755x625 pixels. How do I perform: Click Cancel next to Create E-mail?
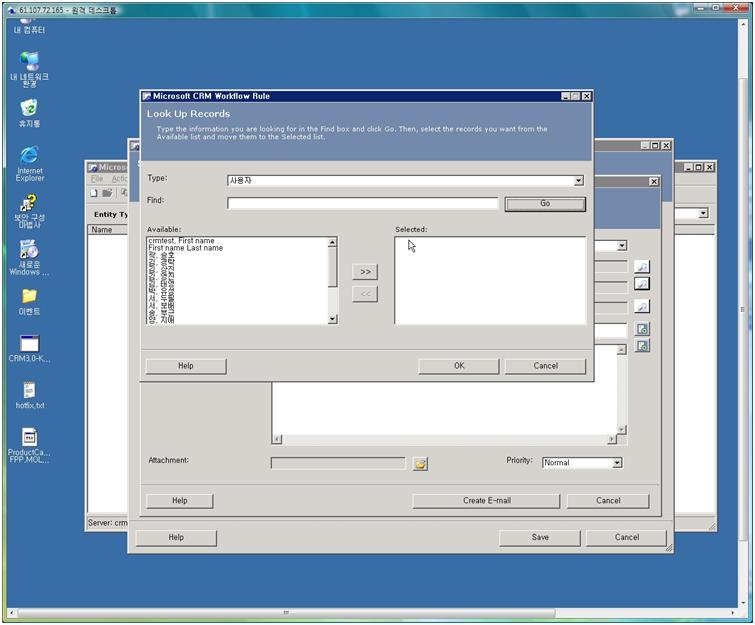point(608,501)
